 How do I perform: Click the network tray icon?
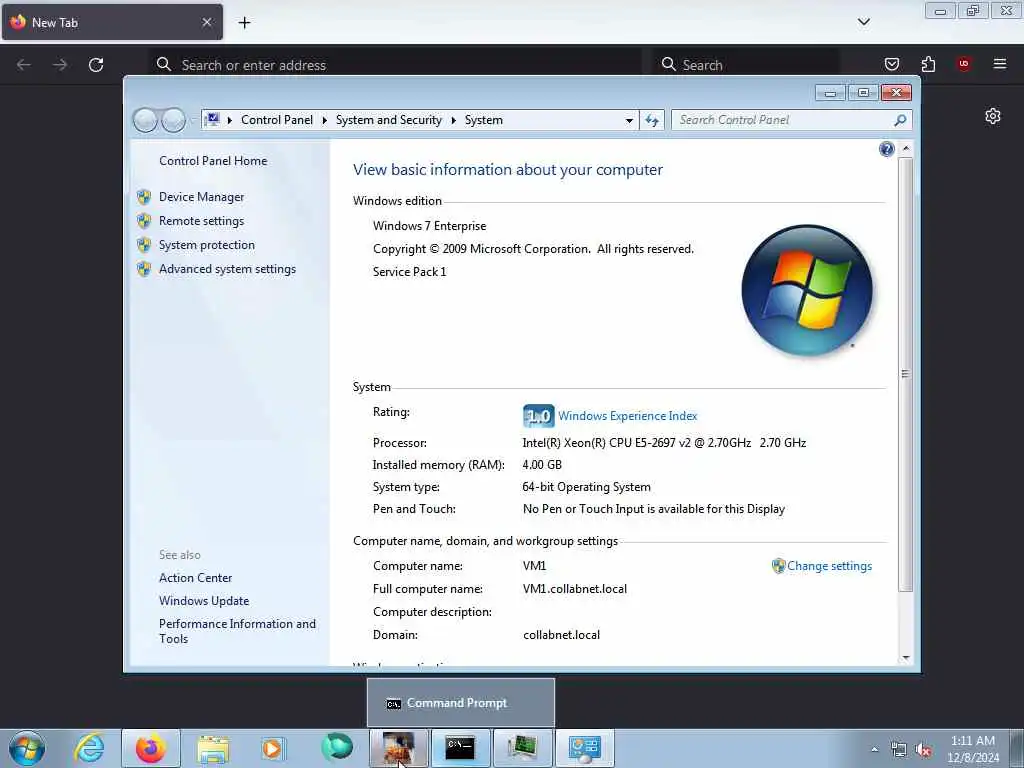click(x=899, y=750)
